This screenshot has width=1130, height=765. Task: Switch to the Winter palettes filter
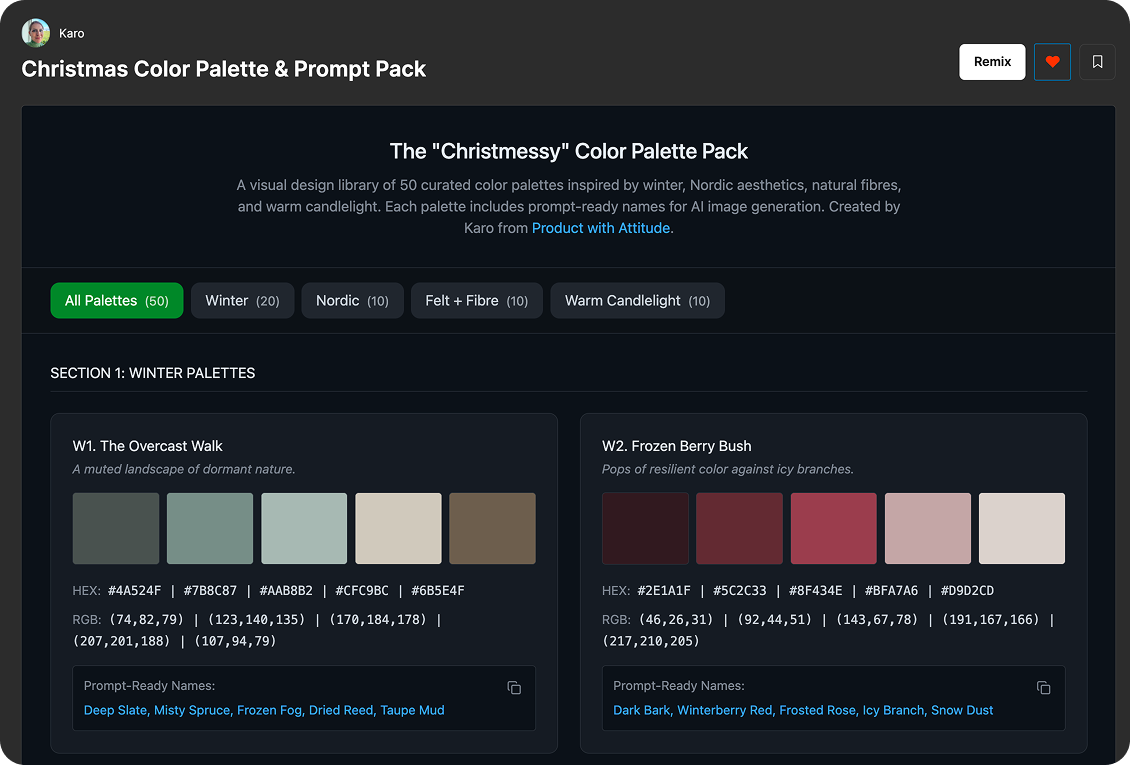[x=242, y=300]
